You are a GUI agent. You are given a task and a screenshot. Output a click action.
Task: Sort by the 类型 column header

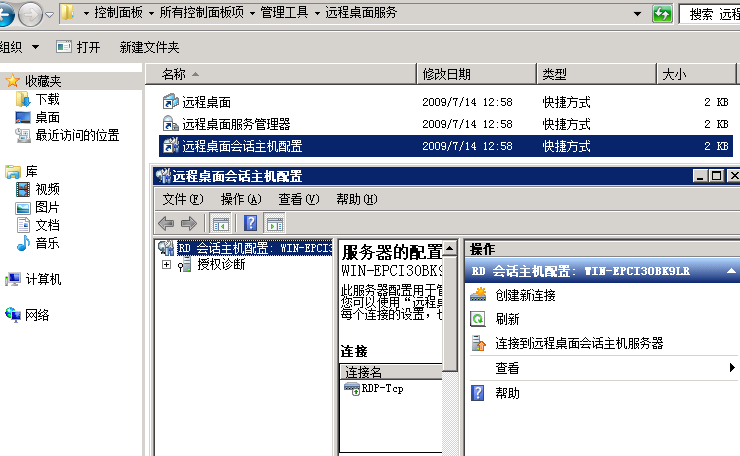pos(597,74)
